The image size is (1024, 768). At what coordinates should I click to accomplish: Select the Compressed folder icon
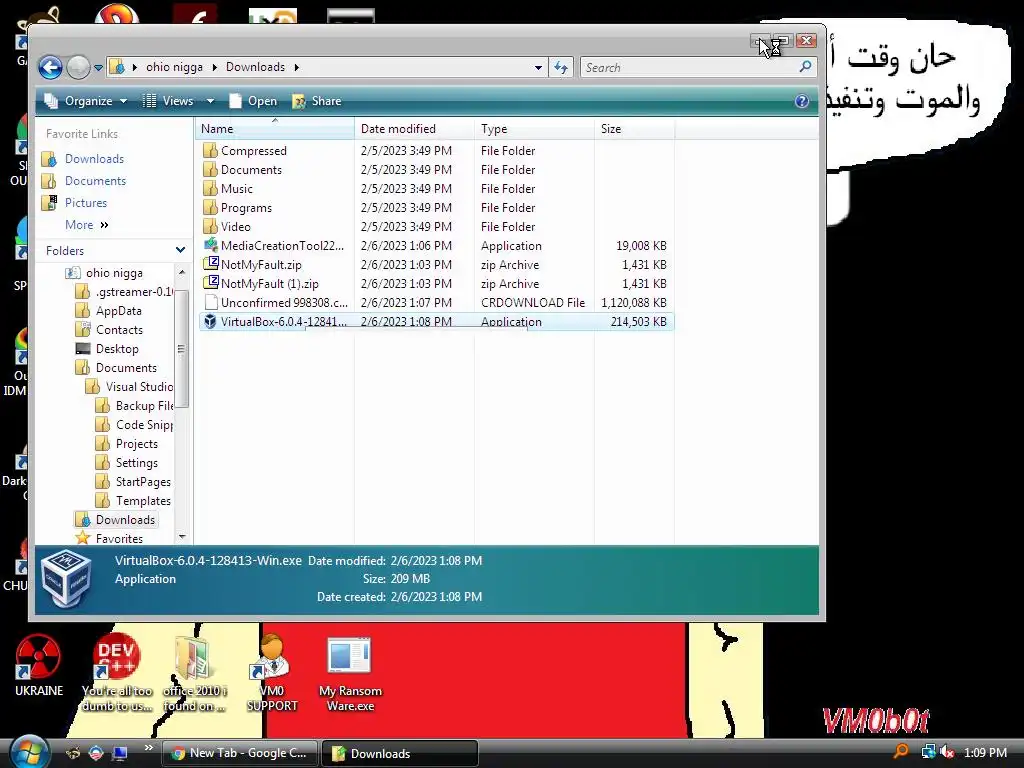click(210, 151)
